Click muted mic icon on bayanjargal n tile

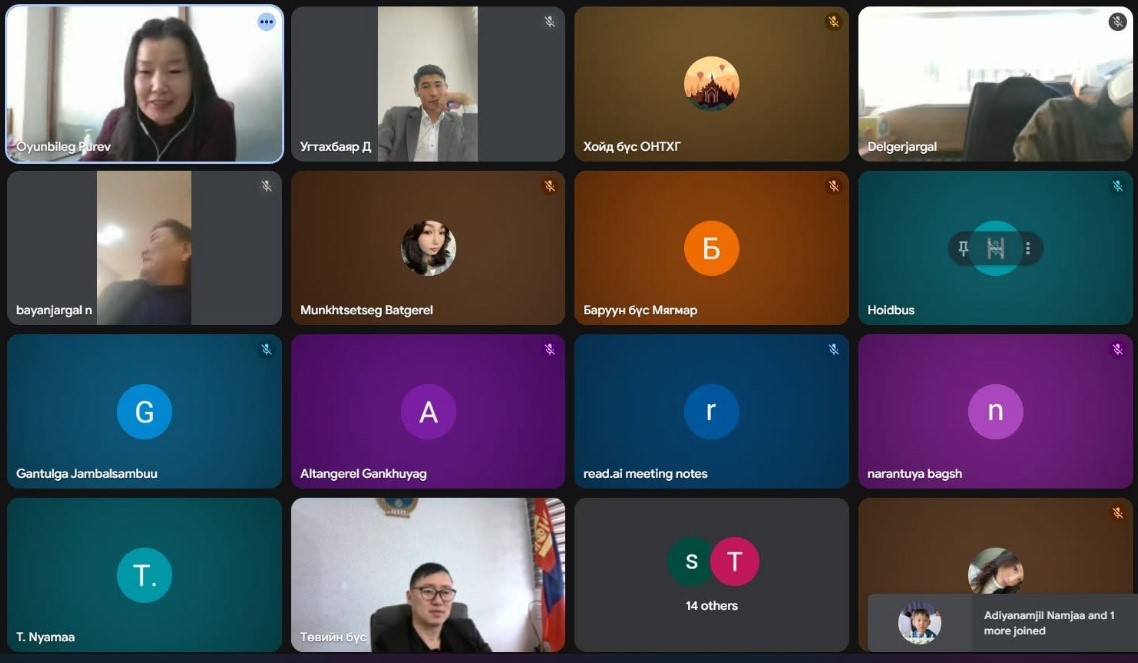(266, 186)
